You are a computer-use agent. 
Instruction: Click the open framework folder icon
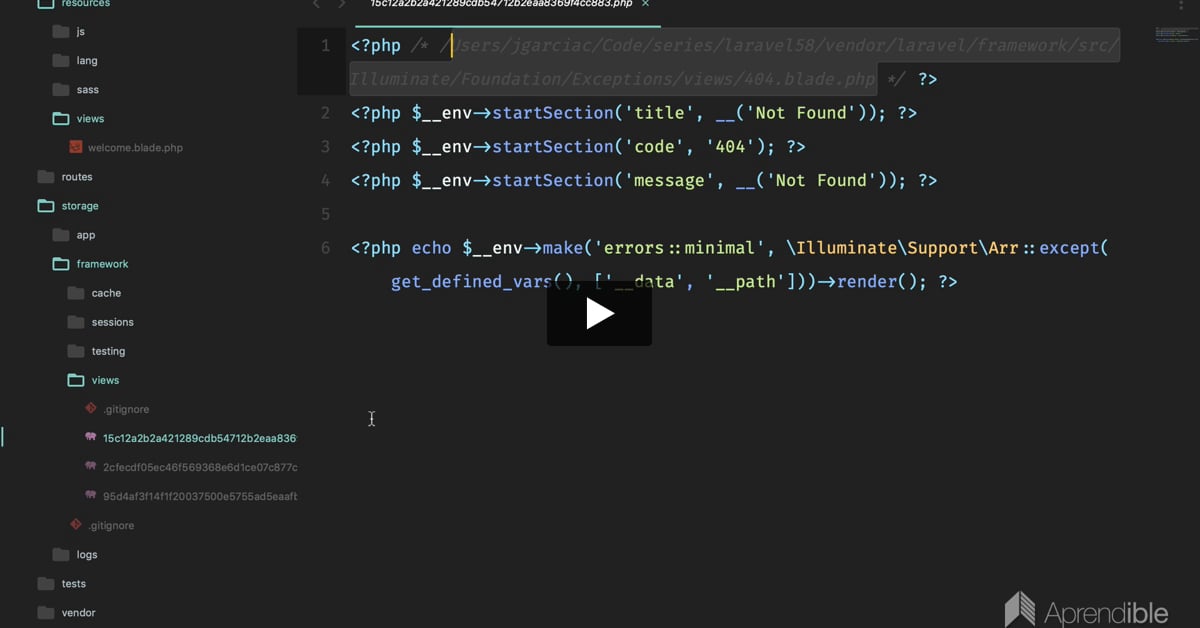tap(60, 264)
